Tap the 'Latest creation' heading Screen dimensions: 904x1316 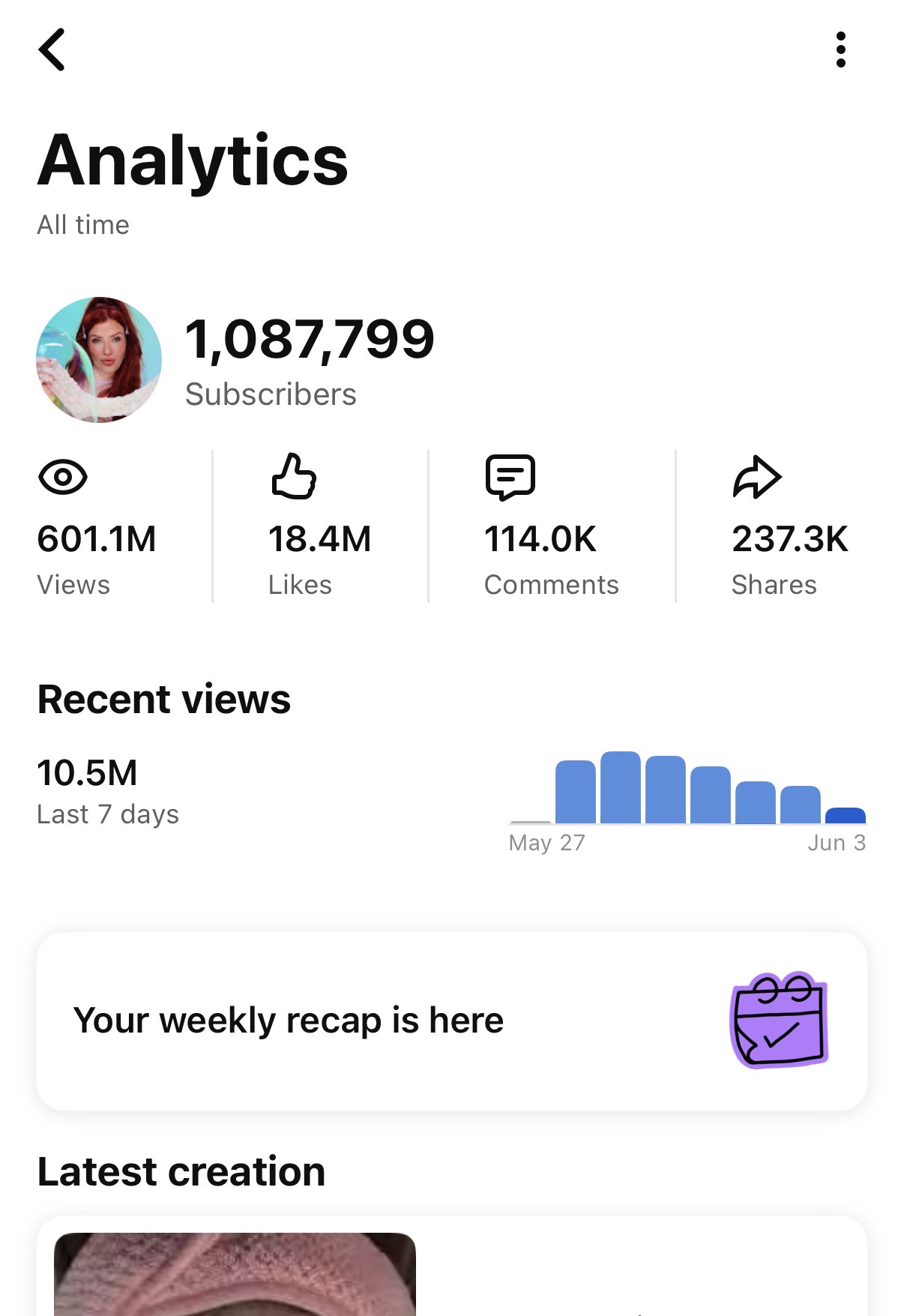click(181, 1172)
